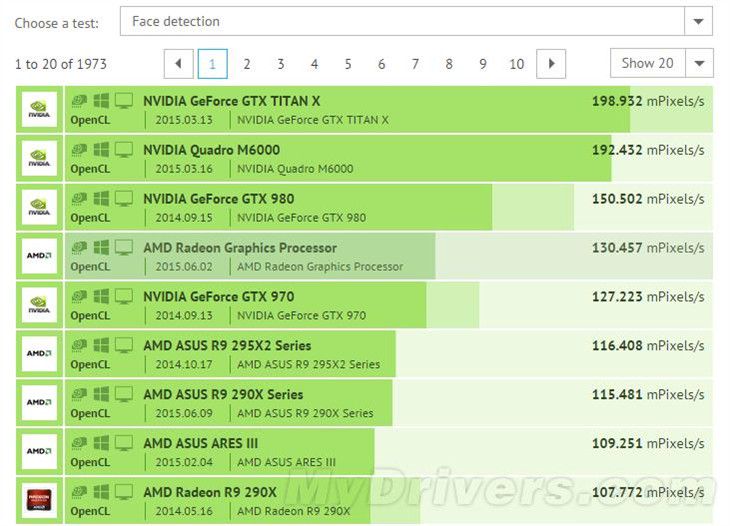
Task: Open the Show 20 results dropdown
Action: (x=661, y=63)
